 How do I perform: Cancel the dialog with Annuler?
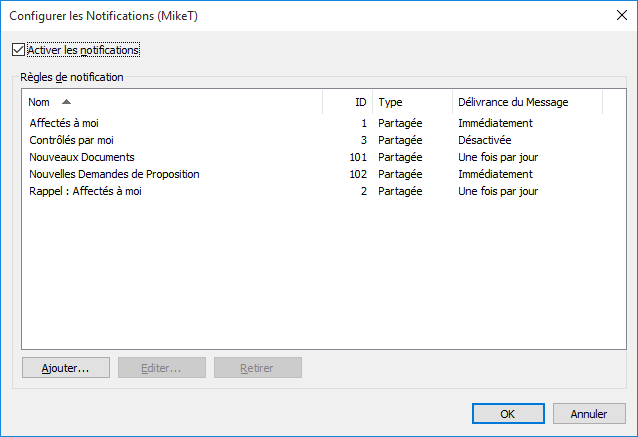589,413
